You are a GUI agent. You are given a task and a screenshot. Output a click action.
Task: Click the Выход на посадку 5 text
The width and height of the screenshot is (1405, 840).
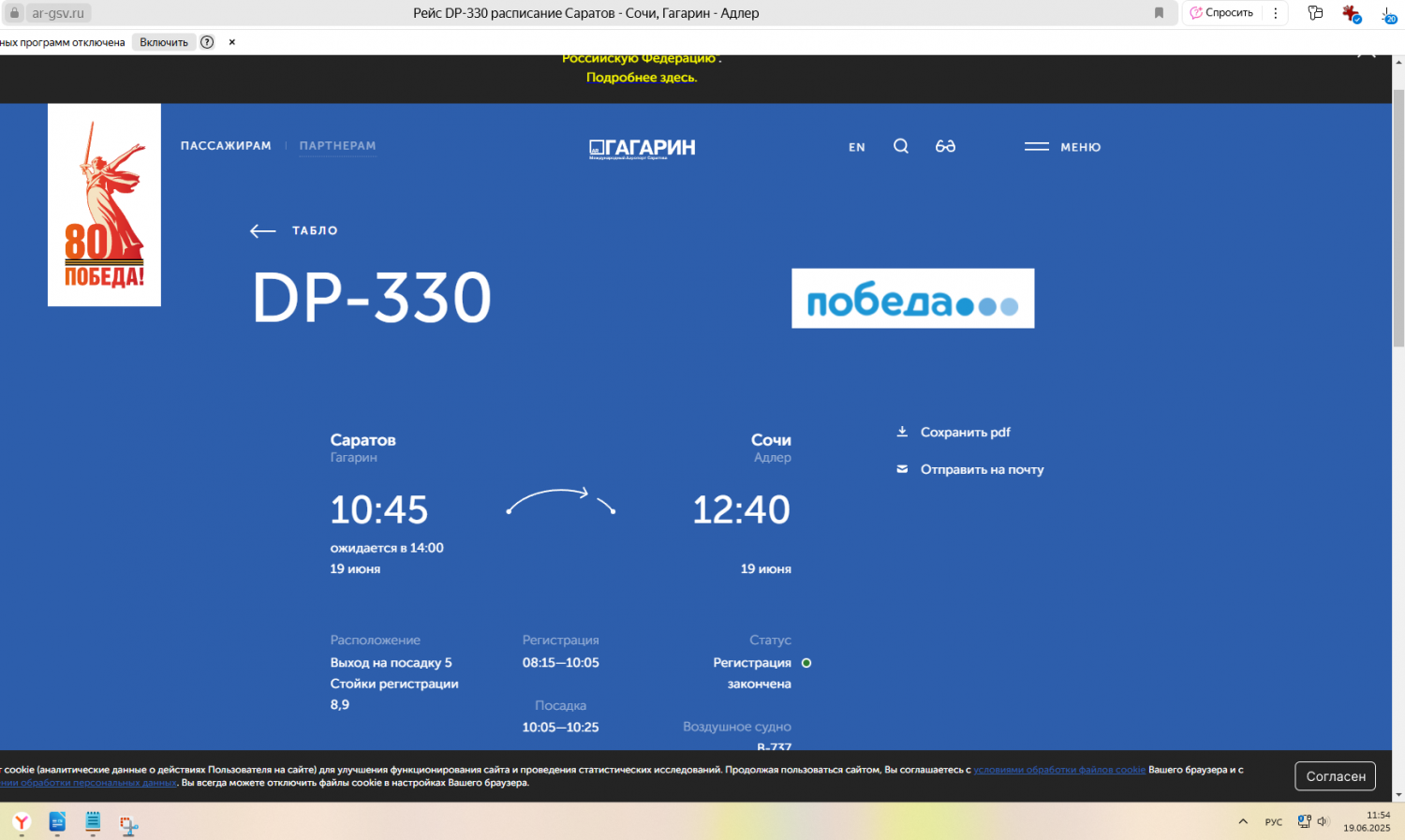pos(391,662)
